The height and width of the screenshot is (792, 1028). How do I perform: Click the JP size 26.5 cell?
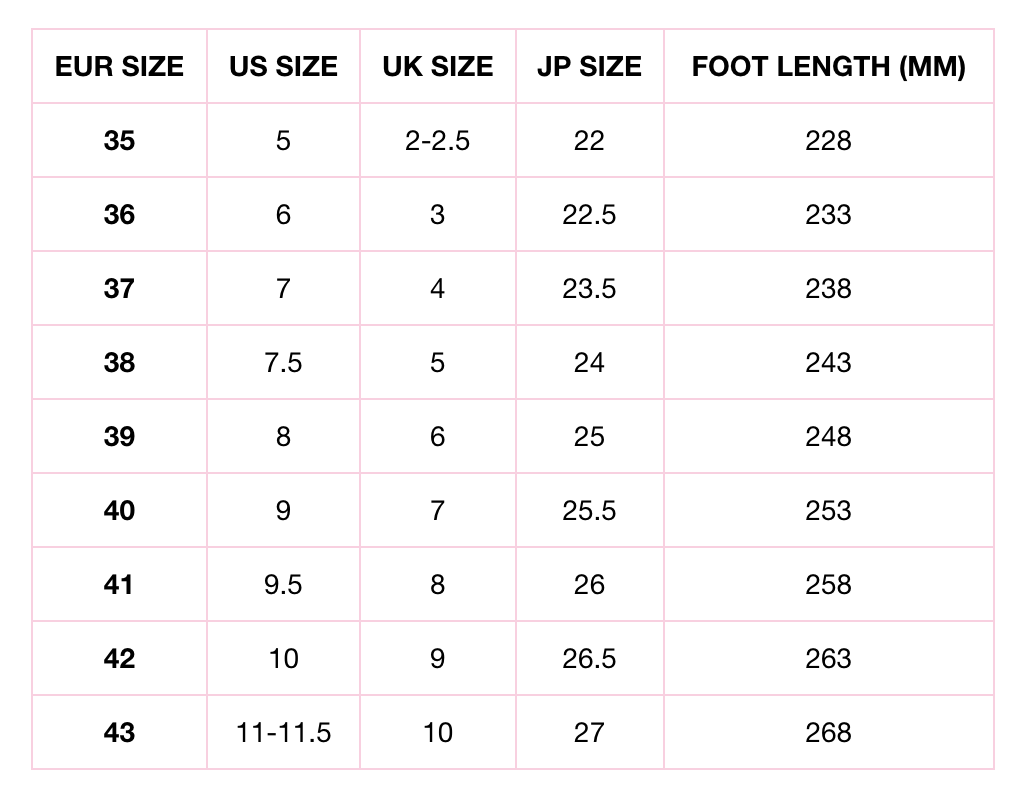click(589, 659)
